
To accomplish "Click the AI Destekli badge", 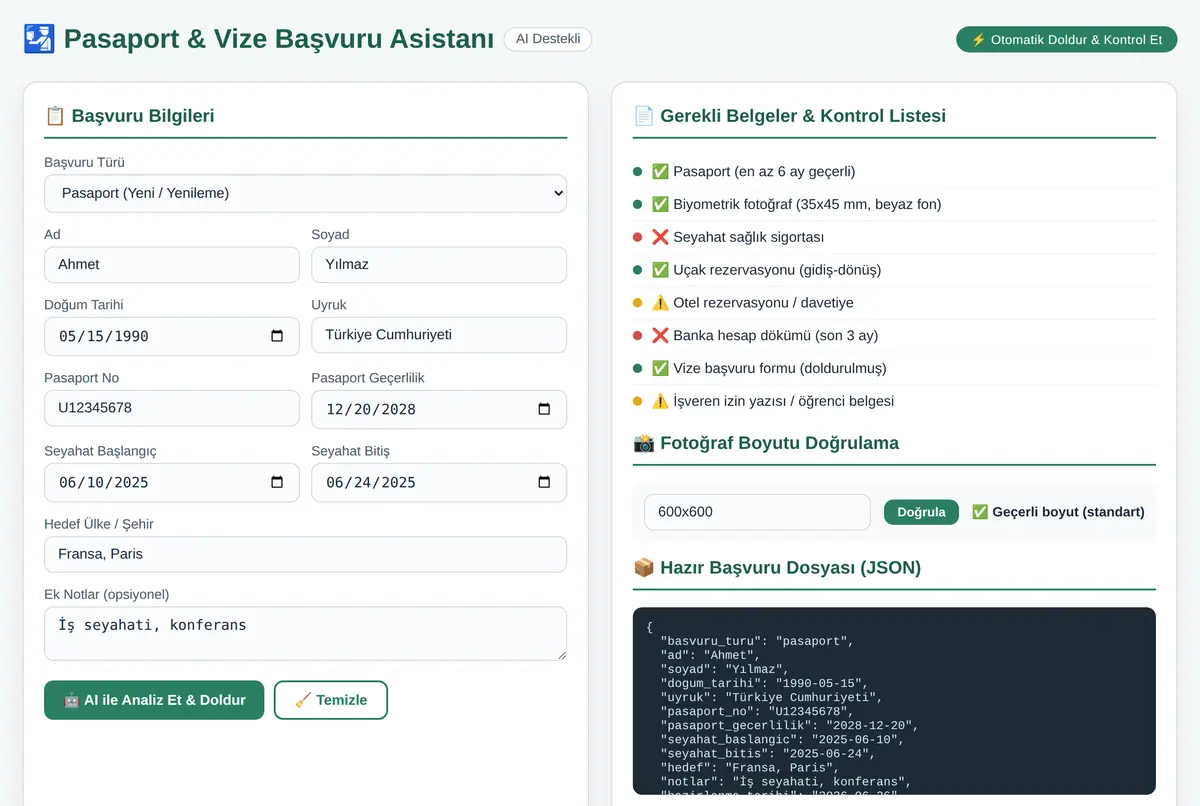I will pyautogui.click(x=548, y=39).
